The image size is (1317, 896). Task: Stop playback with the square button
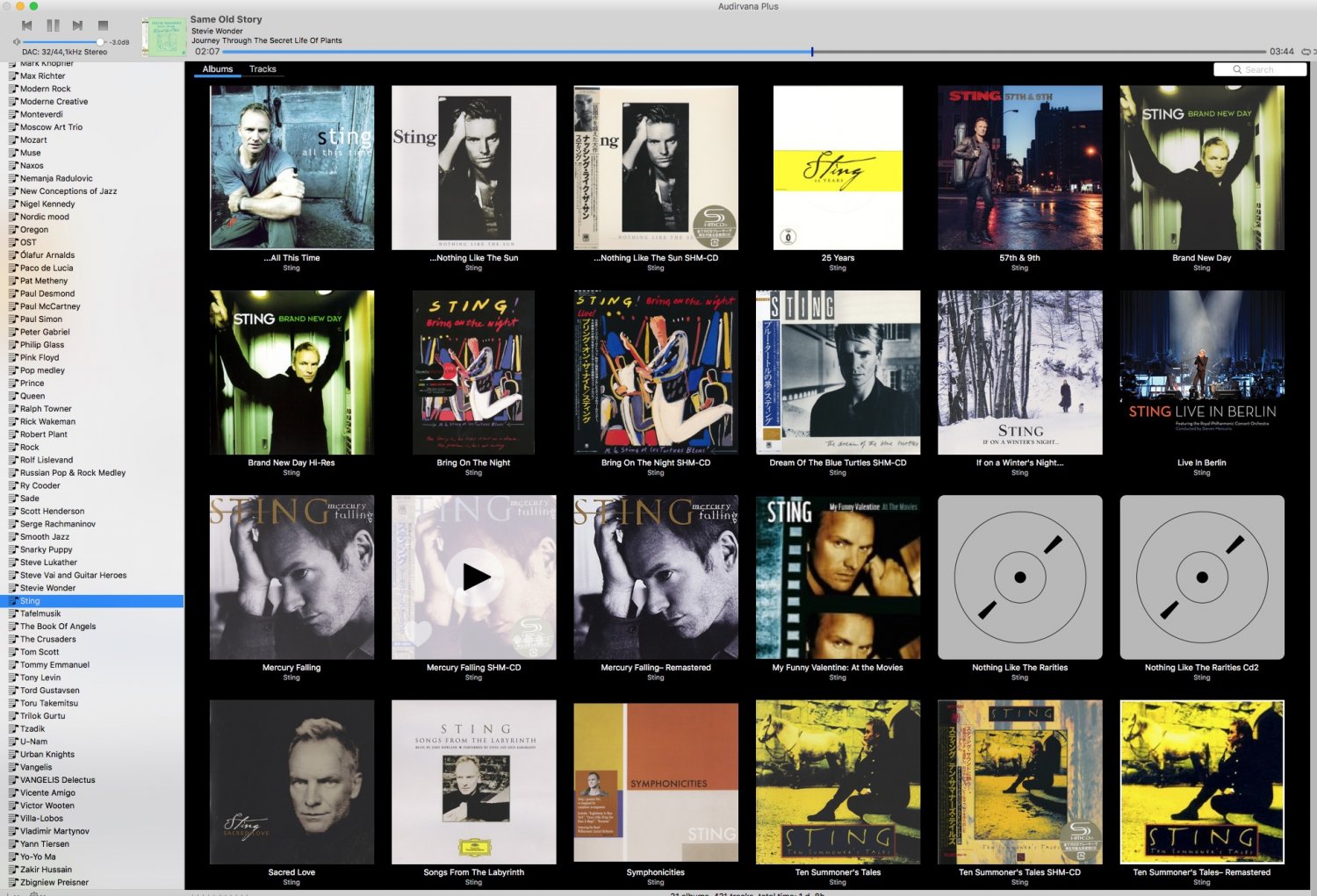(x=103, y=25)
